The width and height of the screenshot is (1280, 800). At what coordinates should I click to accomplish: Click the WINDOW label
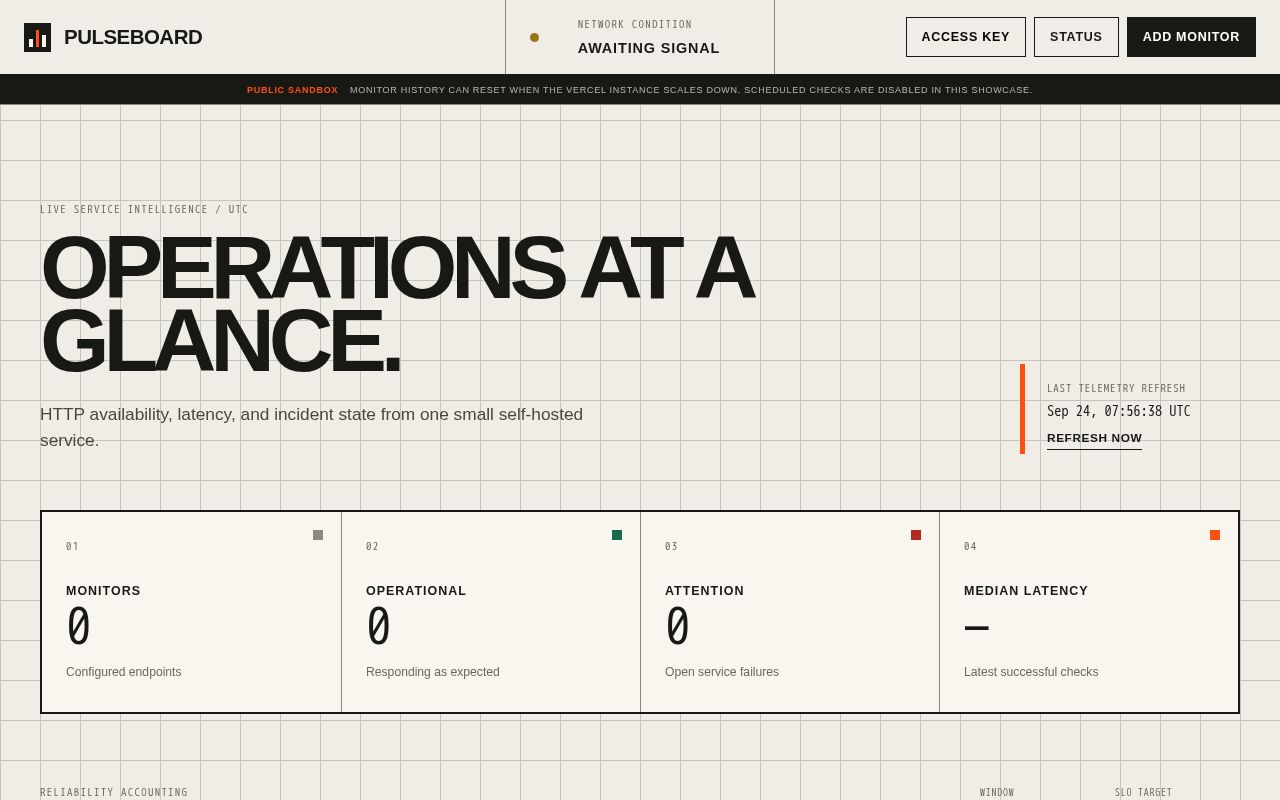pos(997,793)
